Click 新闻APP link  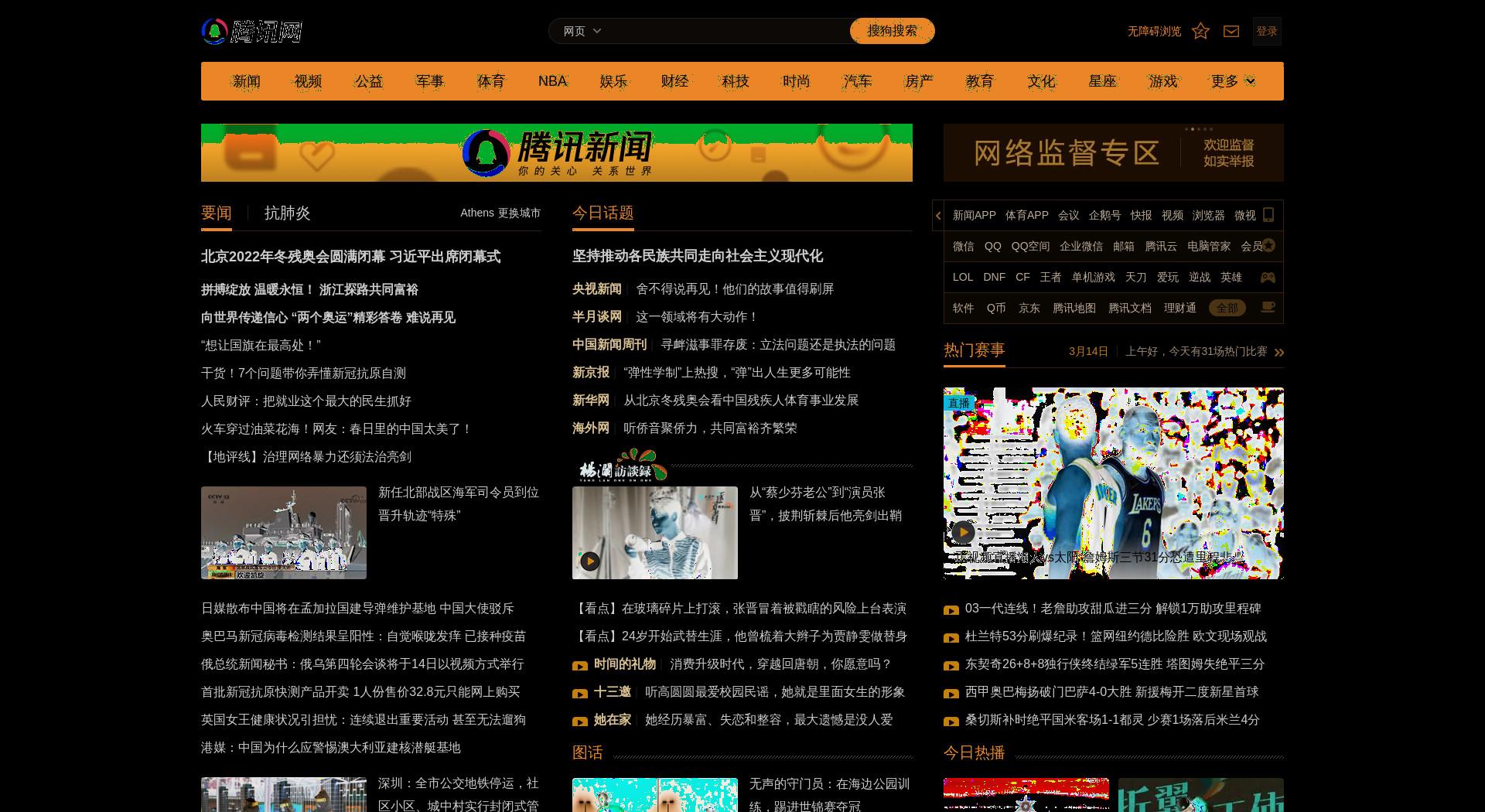pos(975,215)
